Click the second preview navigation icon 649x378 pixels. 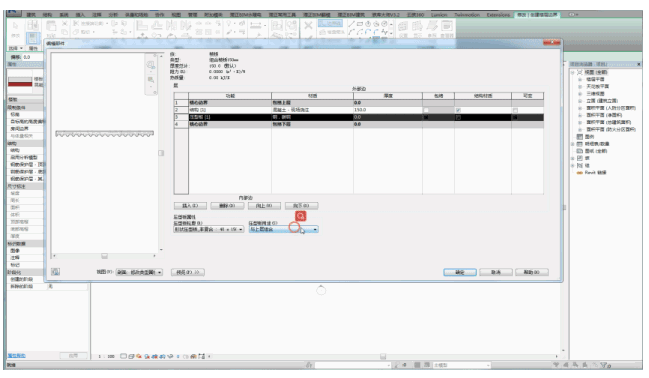[x=151, y=79]
